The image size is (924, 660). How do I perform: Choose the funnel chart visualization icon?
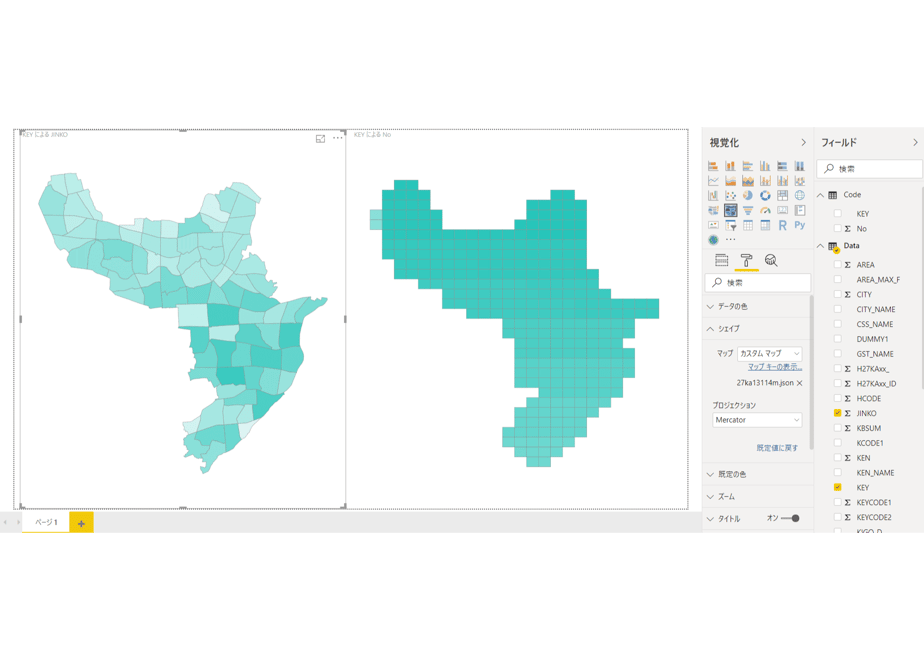(x=748, y=210)
